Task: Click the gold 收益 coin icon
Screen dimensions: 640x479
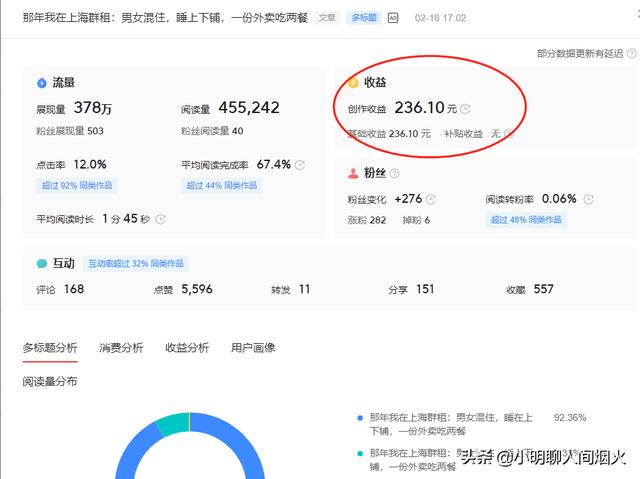Action: (353, 82)
